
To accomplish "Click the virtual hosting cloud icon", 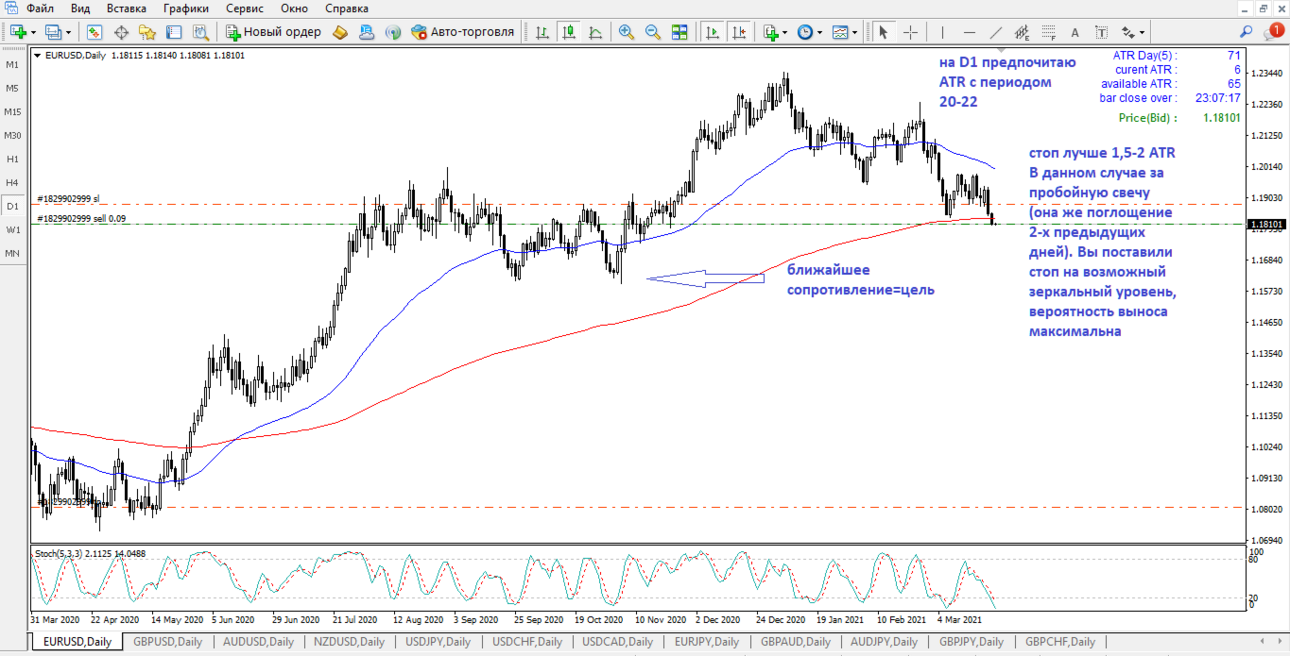I will (x=366, y=32).
